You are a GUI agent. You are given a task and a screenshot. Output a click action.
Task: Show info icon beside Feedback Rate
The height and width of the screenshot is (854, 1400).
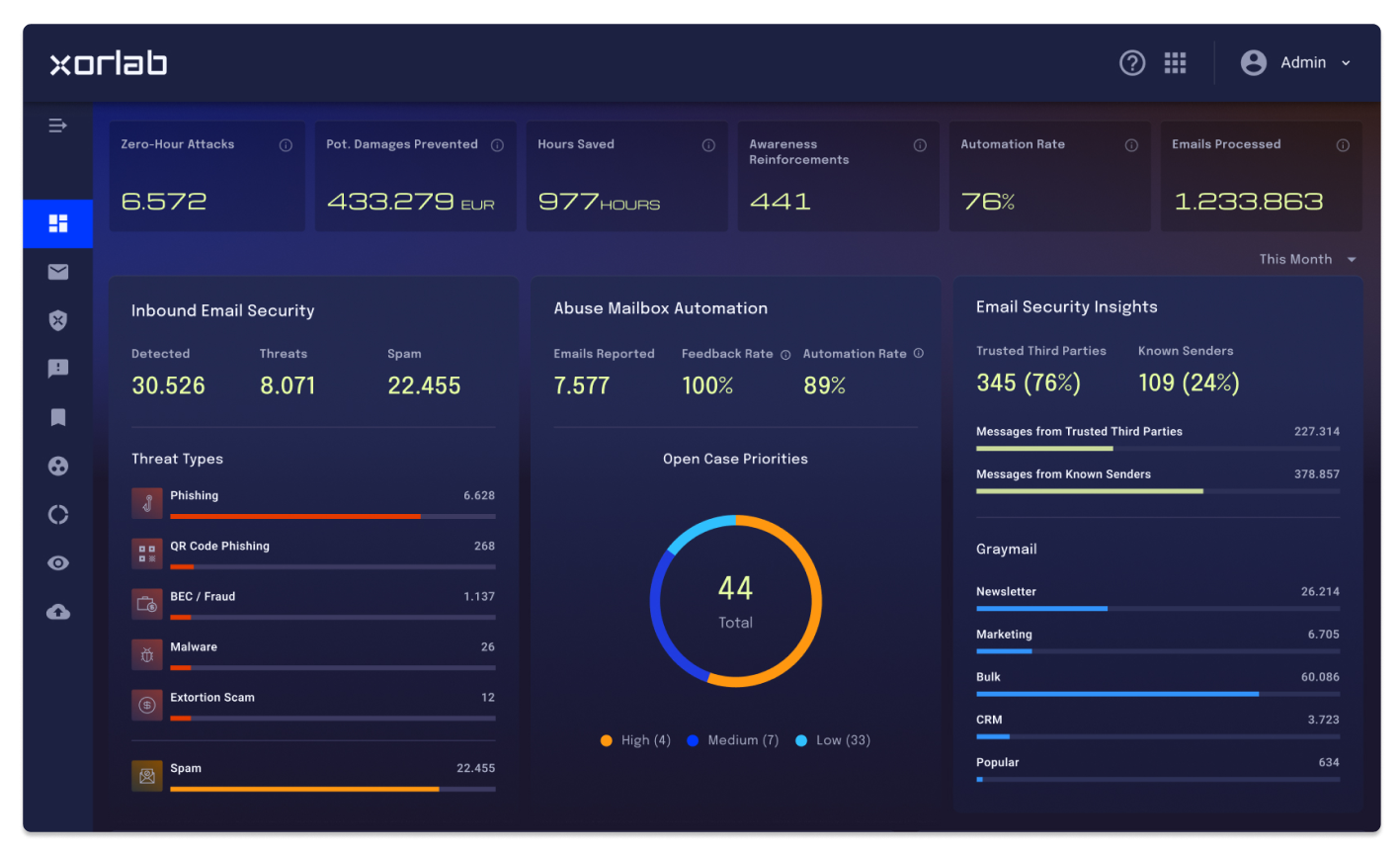(x=785, y=355)
